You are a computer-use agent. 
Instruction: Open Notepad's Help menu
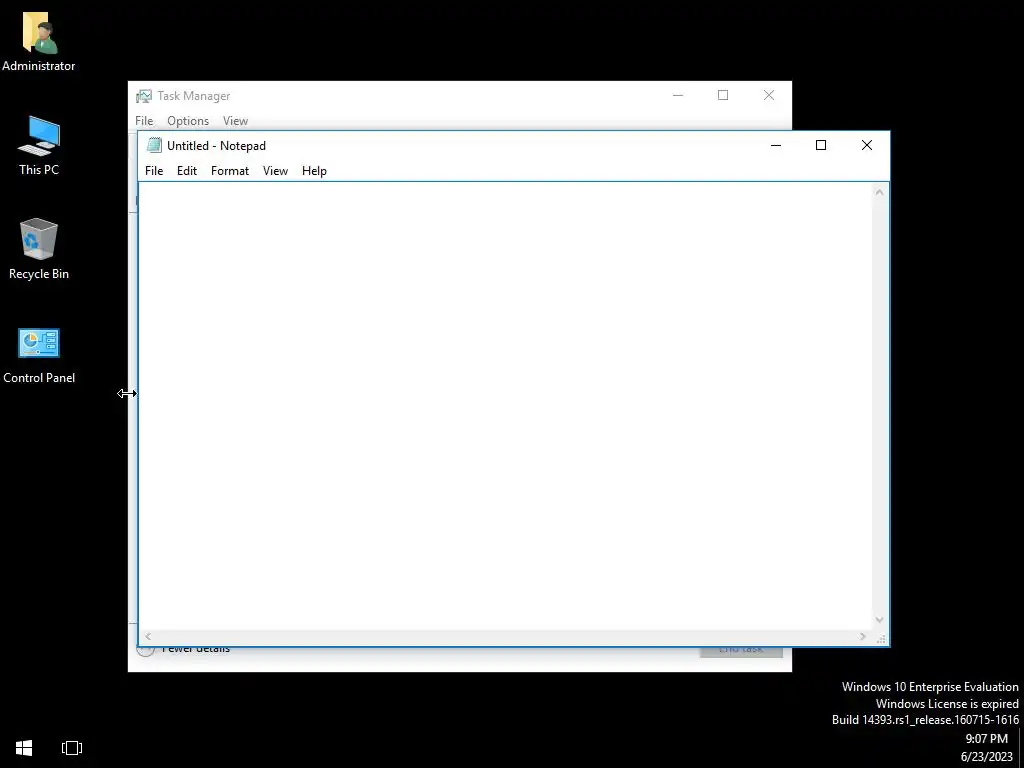(314, 170)
